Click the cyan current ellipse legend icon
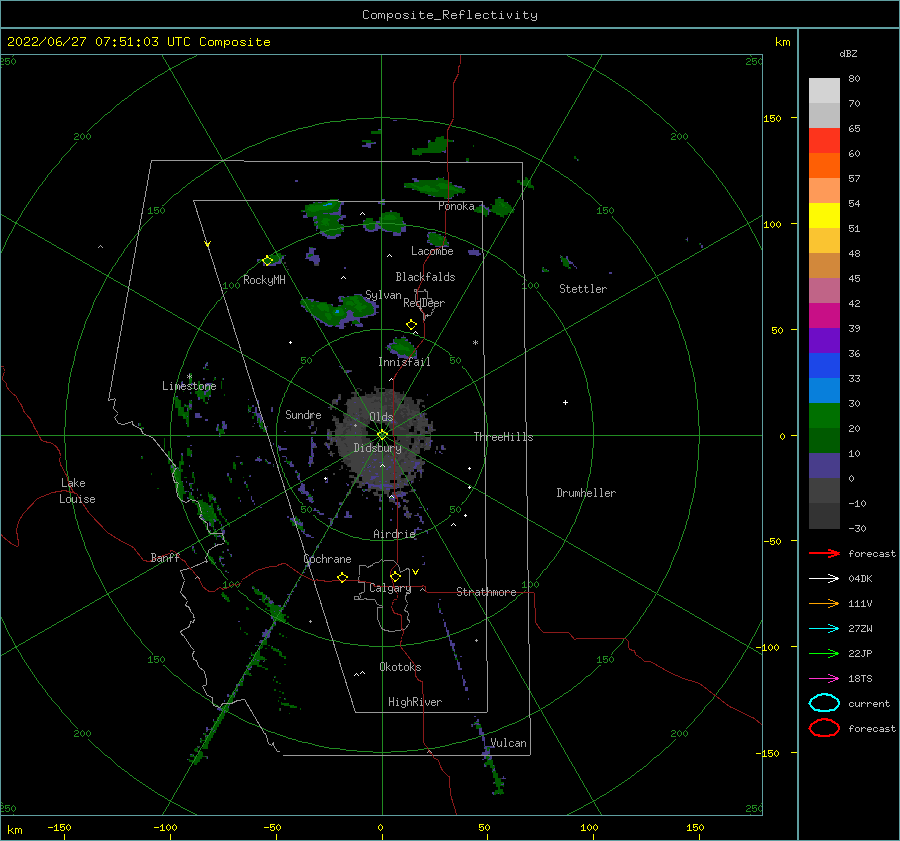Image resolution: width=900 pixels, height=841 pixels. 824,703
